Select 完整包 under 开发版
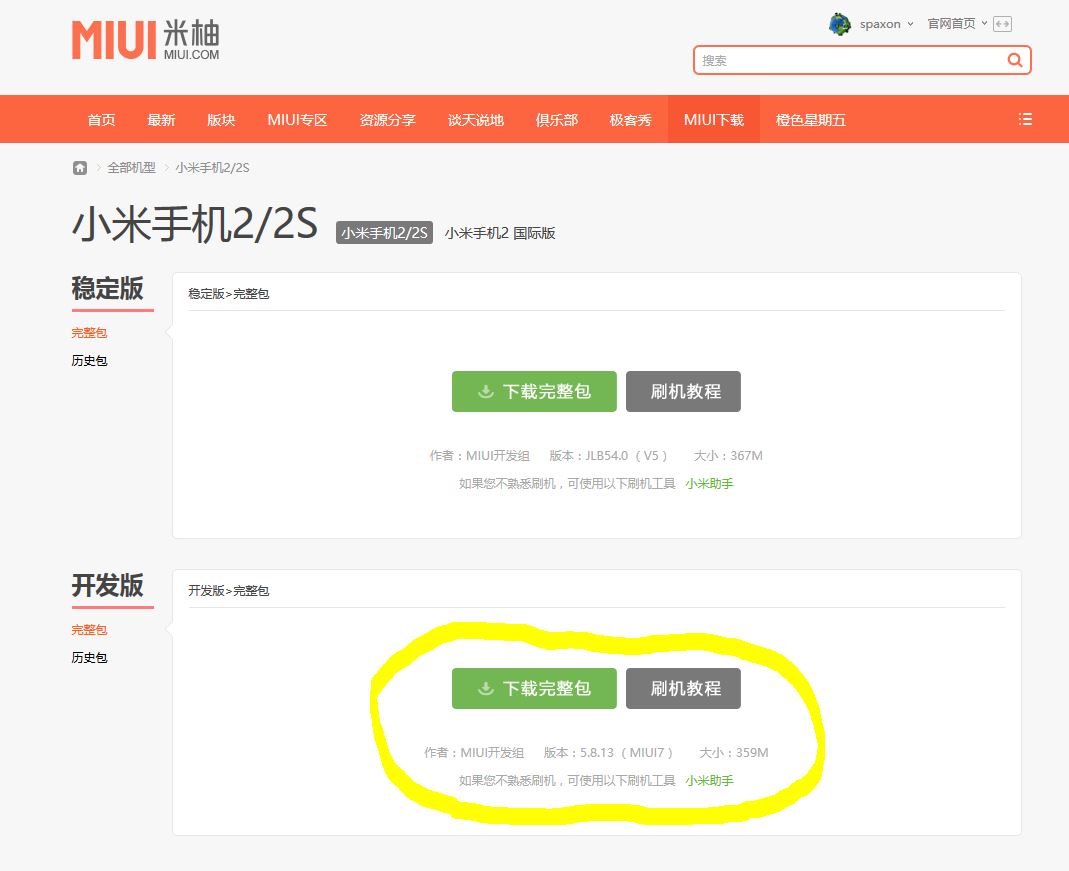Image resolution: width=1069 pixels, height=871 pixels. (89, 630)
